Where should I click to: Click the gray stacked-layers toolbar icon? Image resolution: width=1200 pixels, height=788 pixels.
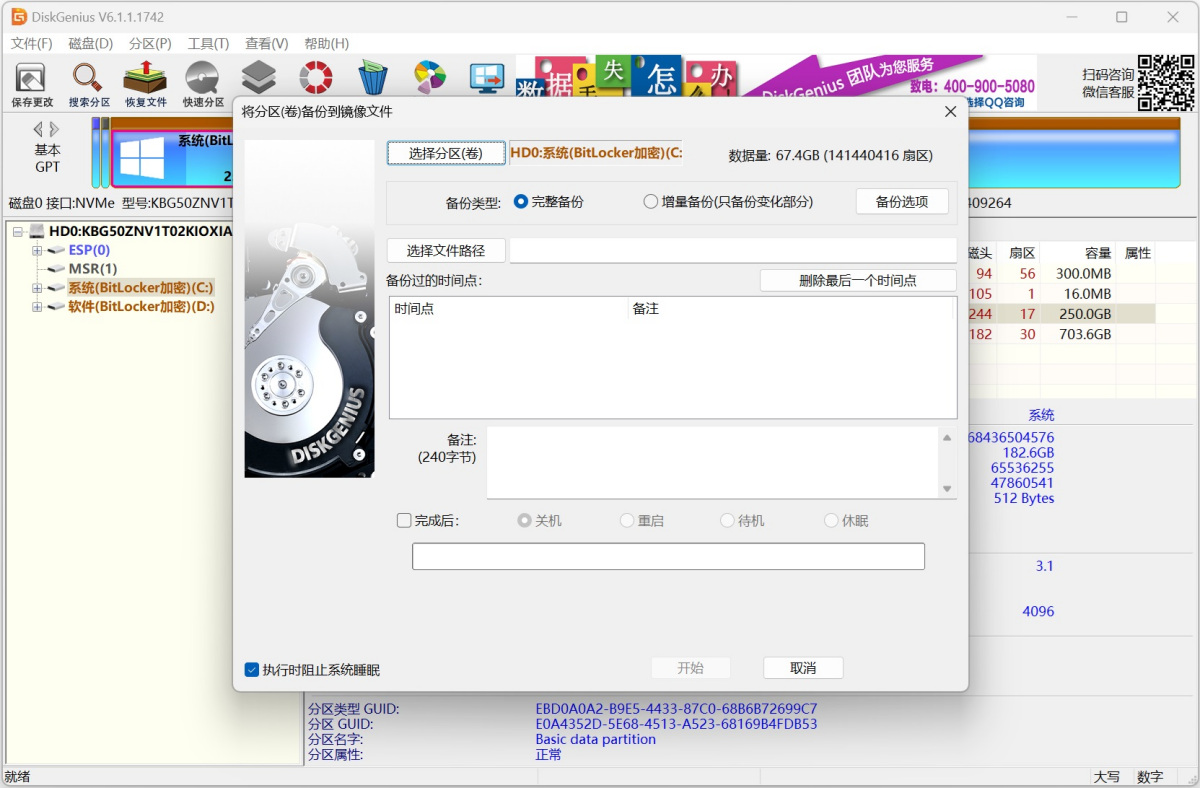[259, 77]
